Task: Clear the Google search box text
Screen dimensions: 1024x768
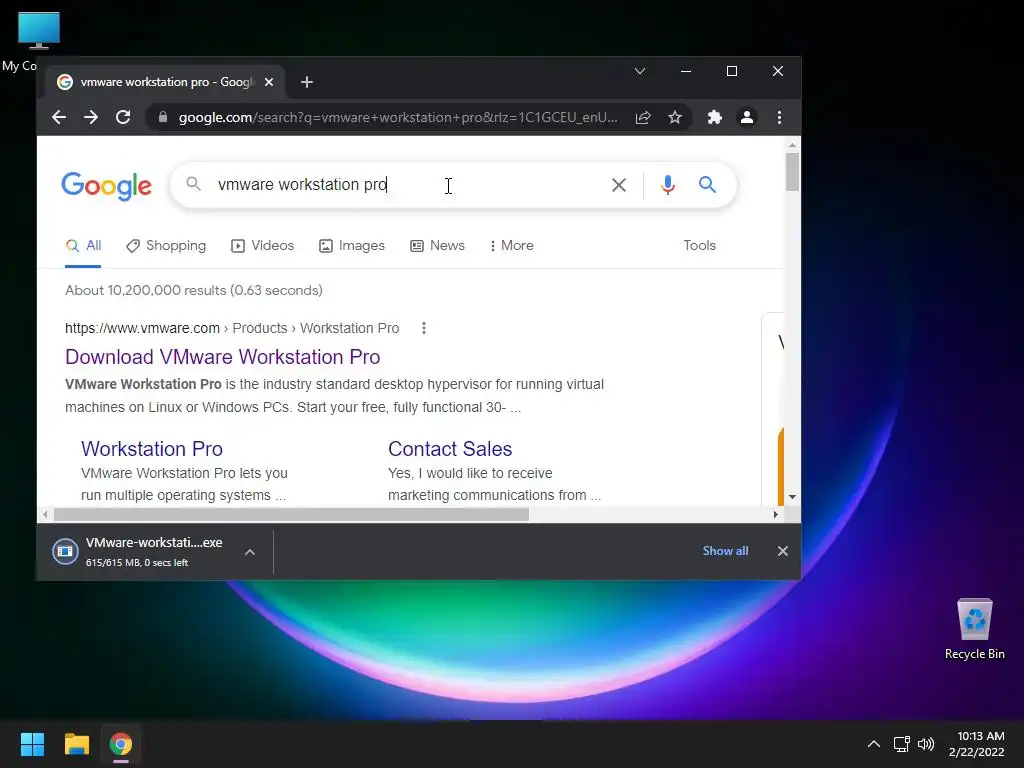Action: point(618,185)
